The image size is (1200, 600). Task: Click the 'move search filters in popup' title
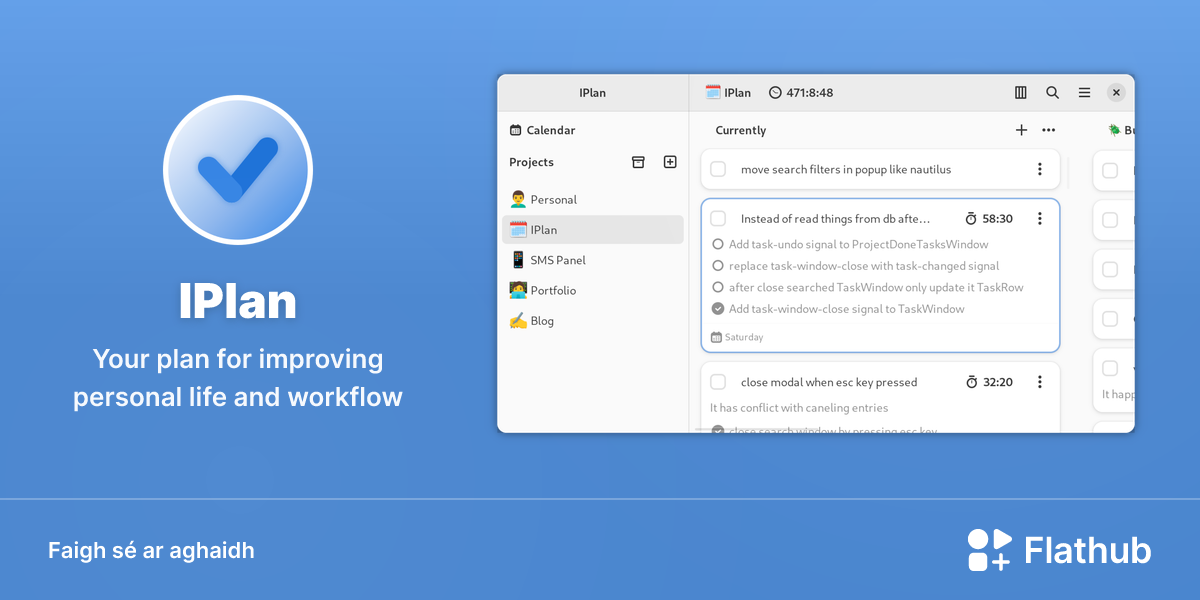[x=846, y=170]
